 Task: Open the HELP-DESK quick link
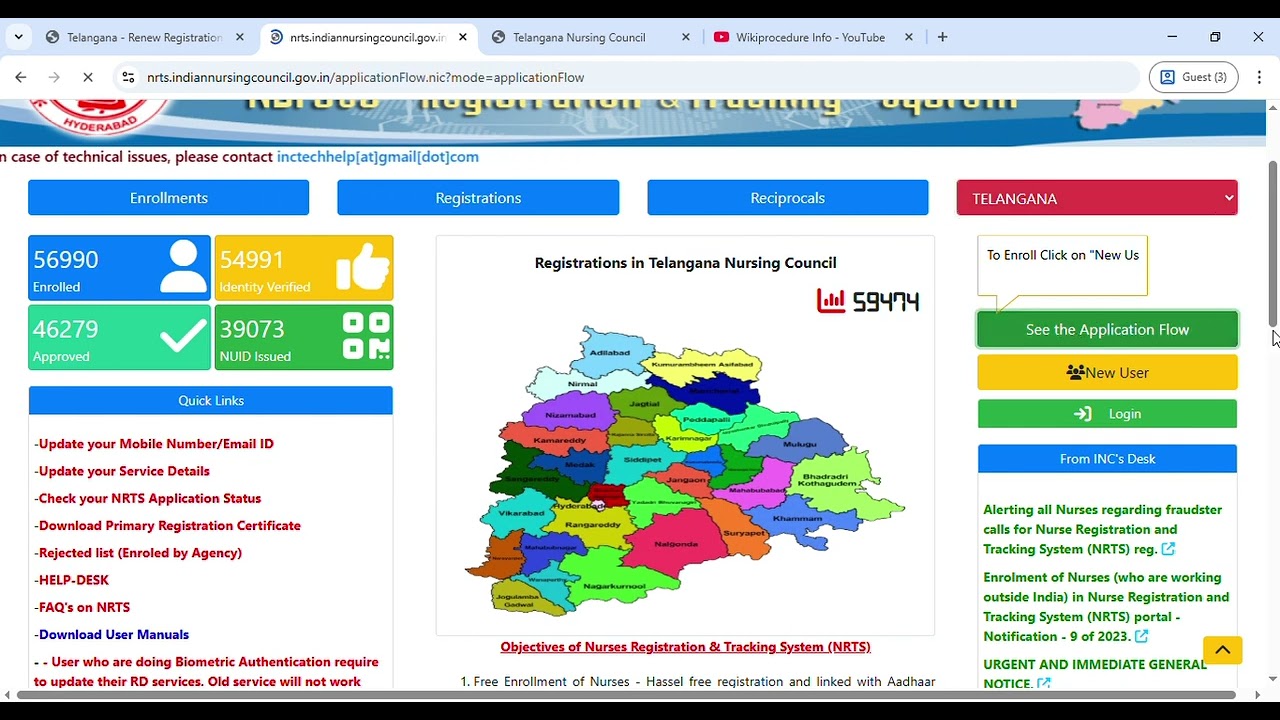pos(72,580)
